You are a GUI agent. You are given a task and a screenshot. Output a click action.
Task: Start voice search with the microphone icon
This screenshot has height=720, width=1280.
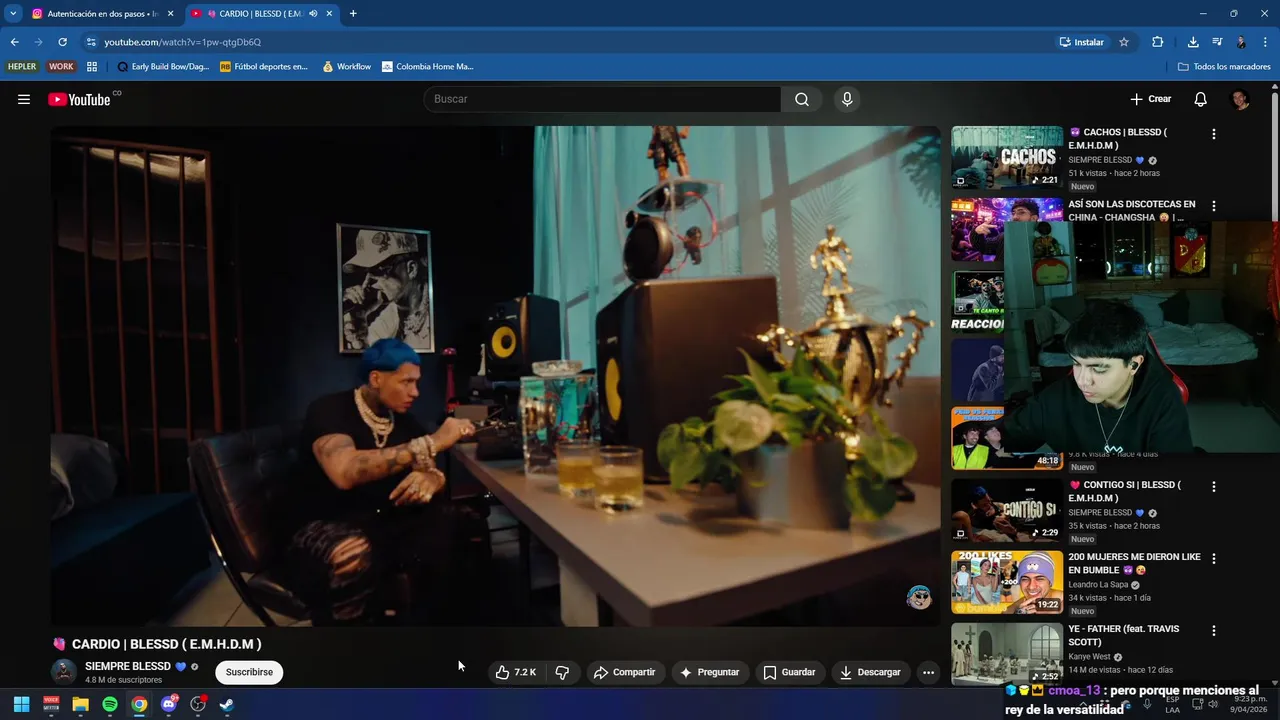pyautogui.click(x=847, y=99)
